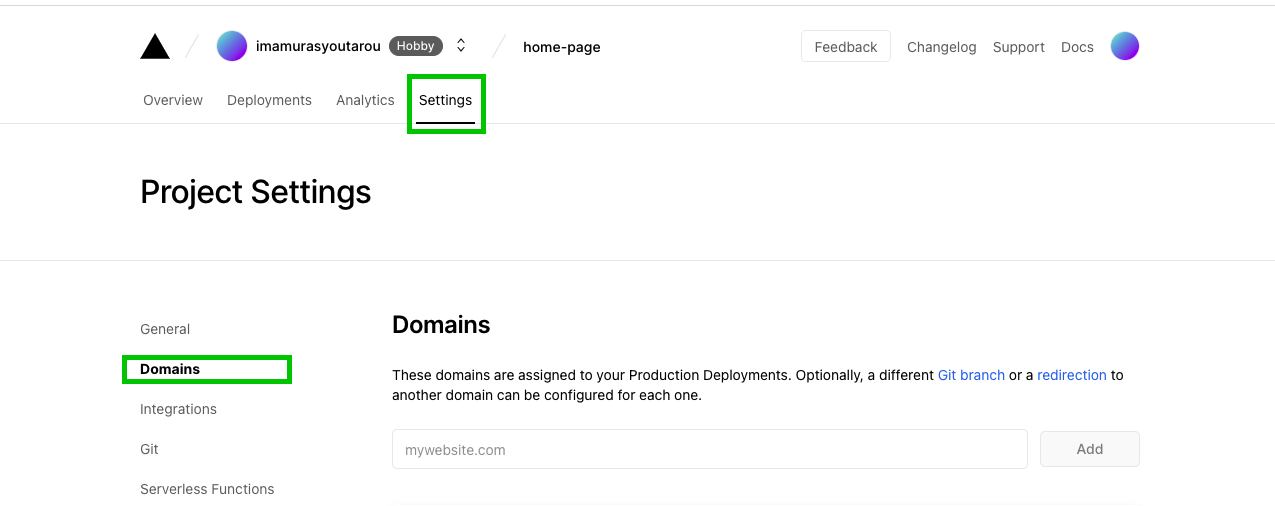Viewport: 1275px width, 506px height.
Task: Click the Add domain button
Action: coord(1090,449)
